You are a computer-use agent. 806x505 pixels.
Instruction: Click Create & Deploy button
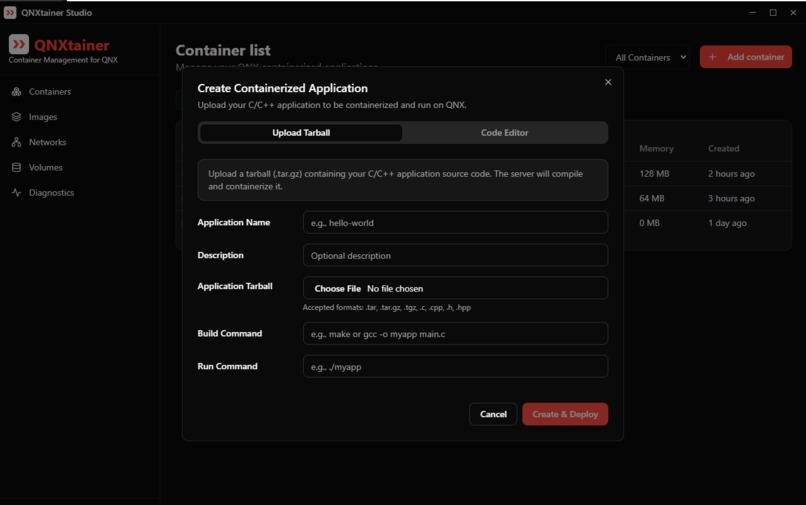pos(565,414)
